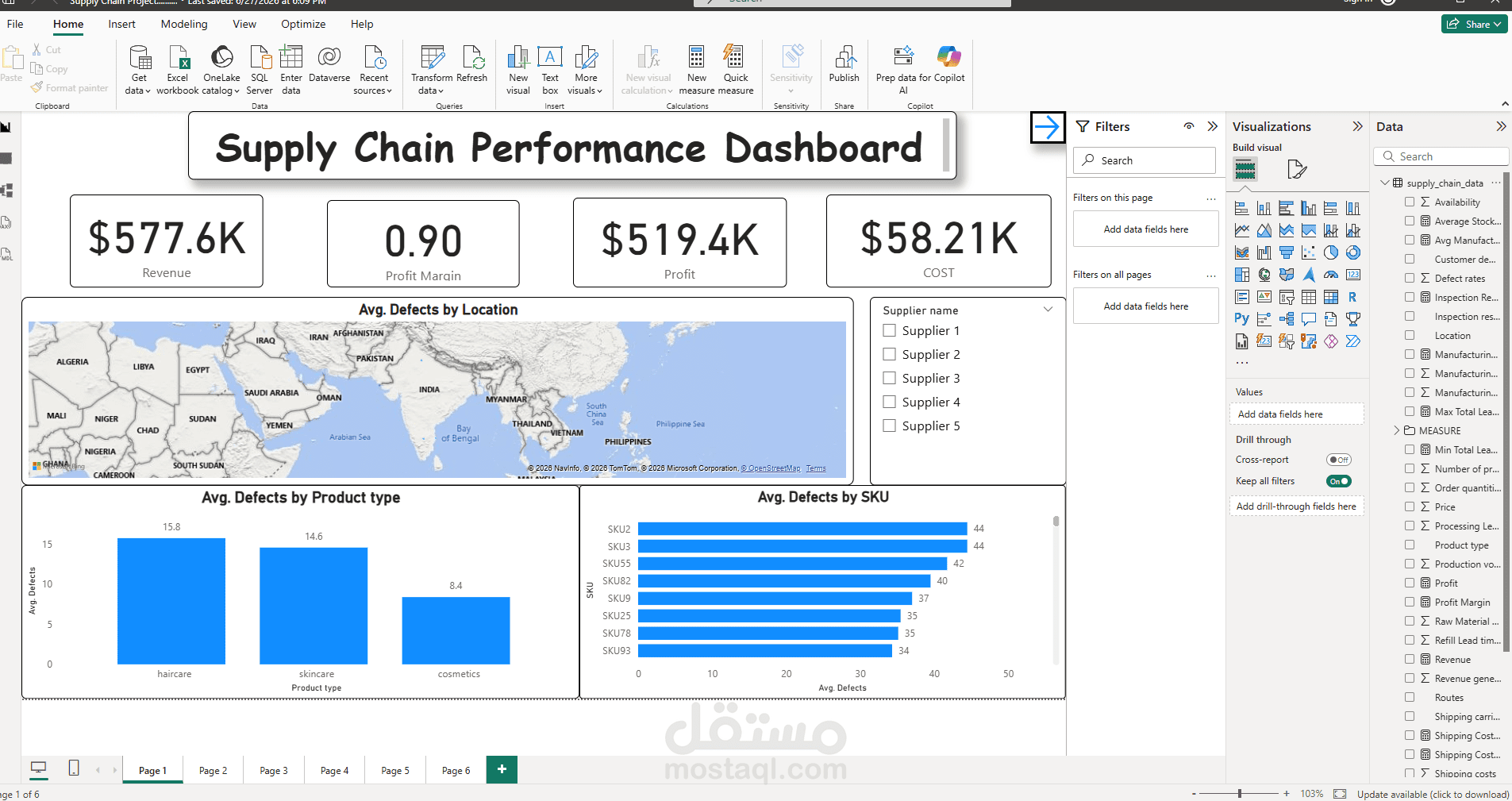Check the Supplier 4 slicer box
This screenshot has width=1512, height=801.
(x=890, y=402)
